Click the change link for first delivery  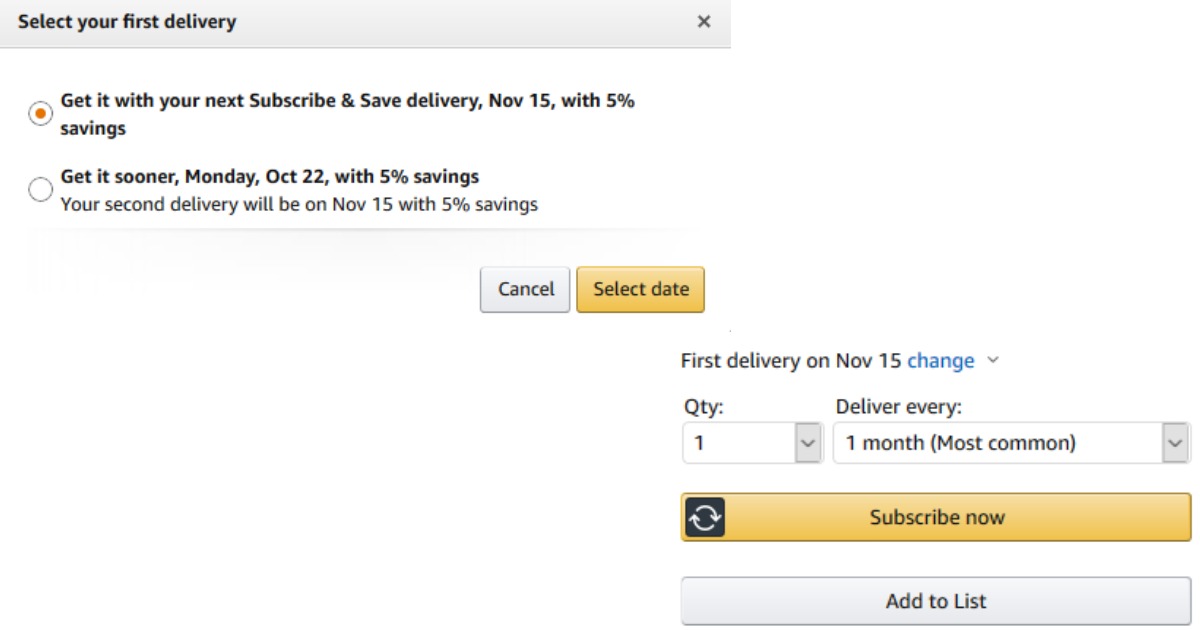940,361
